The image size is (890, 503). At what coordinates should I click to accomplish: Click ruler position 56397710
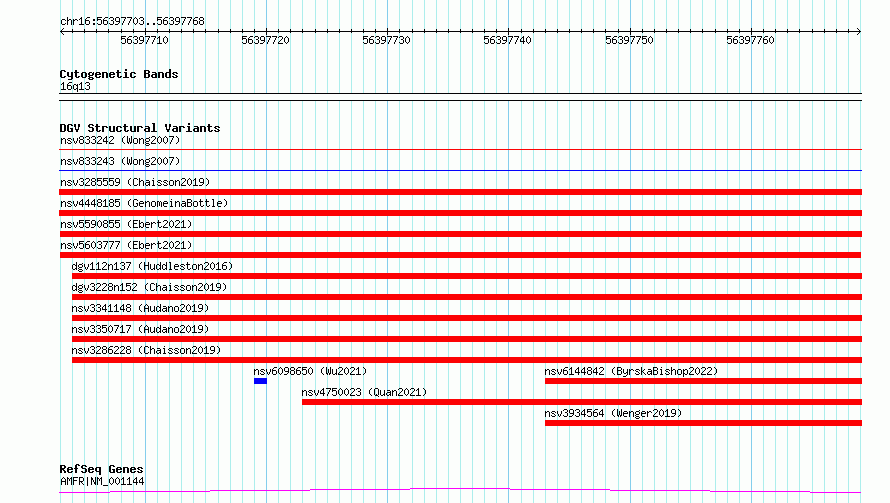pos(144,40)
